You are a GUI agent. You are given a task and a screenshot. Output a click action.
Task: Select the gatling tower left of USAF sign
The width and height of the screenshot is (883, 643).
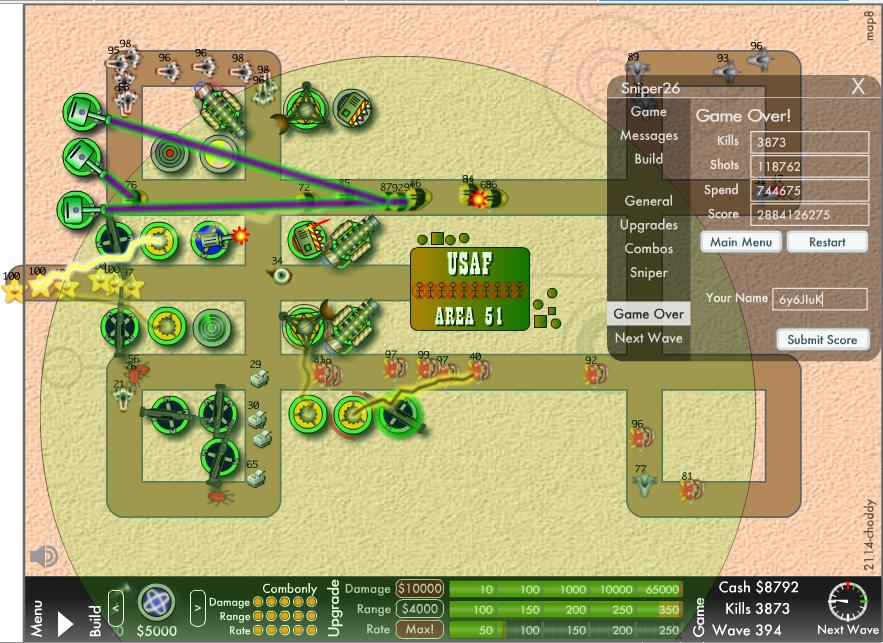[352, 240]
